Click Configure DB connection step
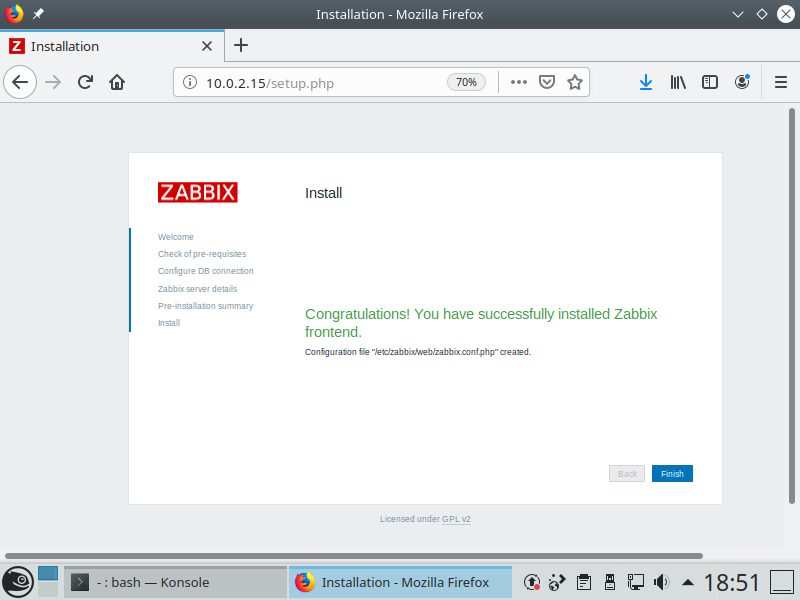Image resolution: width=800 pixels, height=600 pixels. pyautogui.click(x=206, y=271)
